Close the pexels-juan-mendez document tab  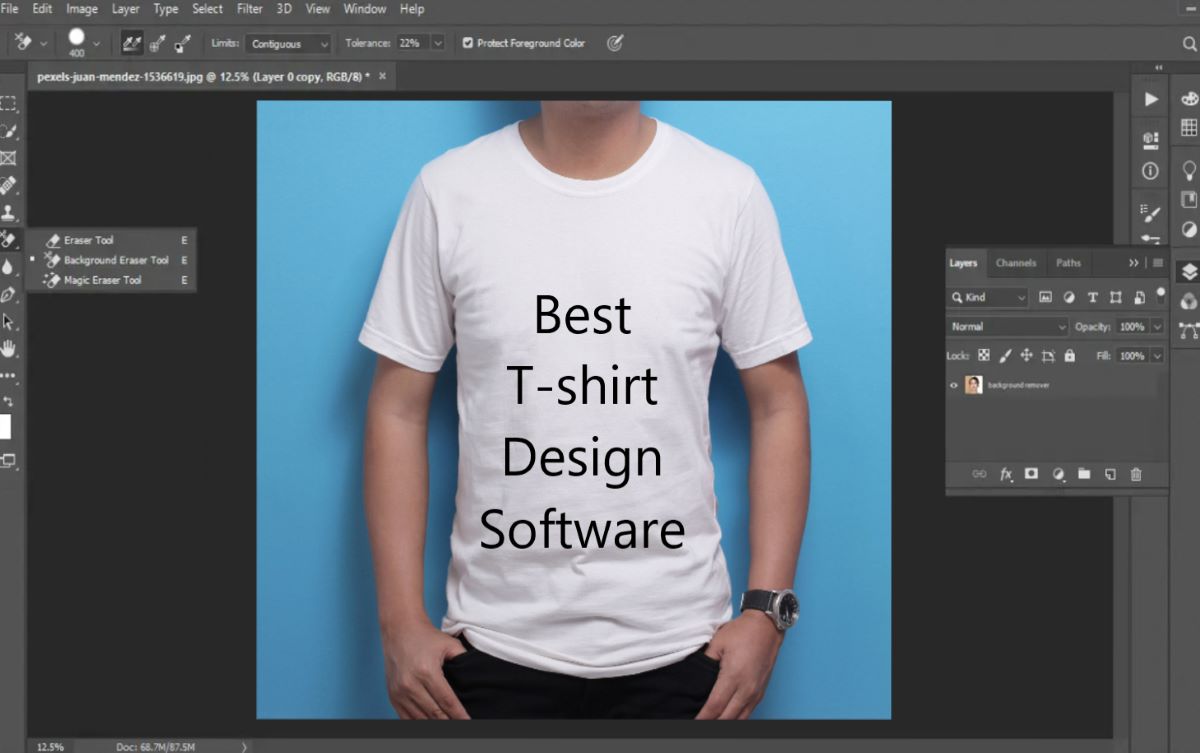[x=382, y=76]
